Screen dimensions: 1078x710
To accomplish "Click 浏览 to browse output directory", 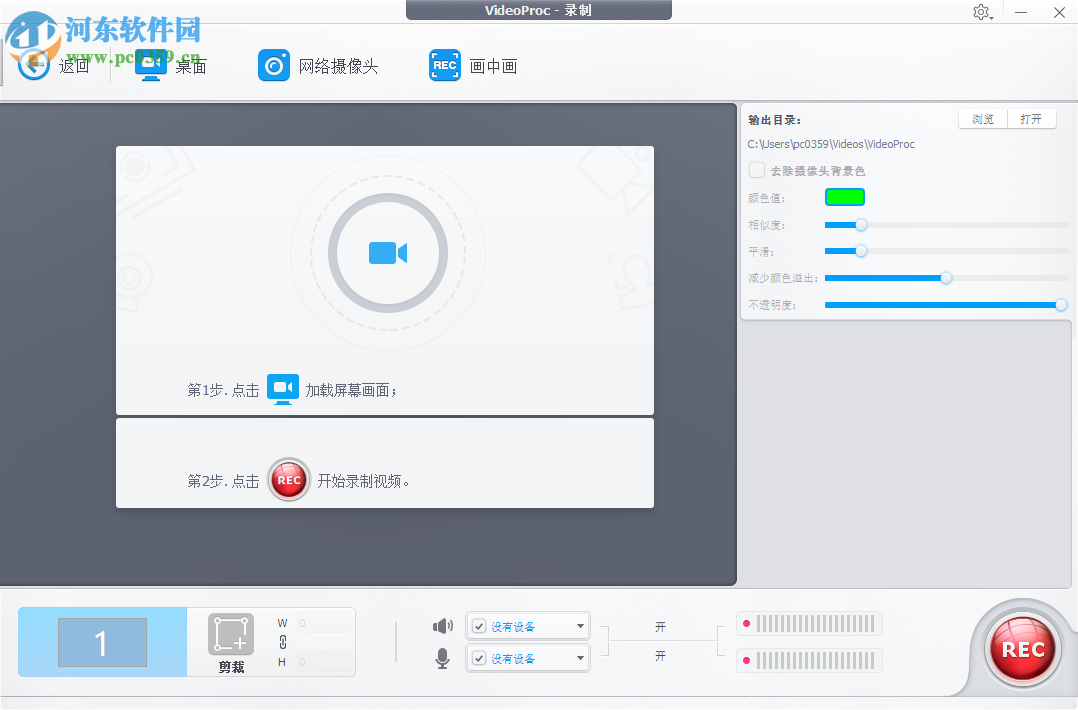I will coord(981,118).
